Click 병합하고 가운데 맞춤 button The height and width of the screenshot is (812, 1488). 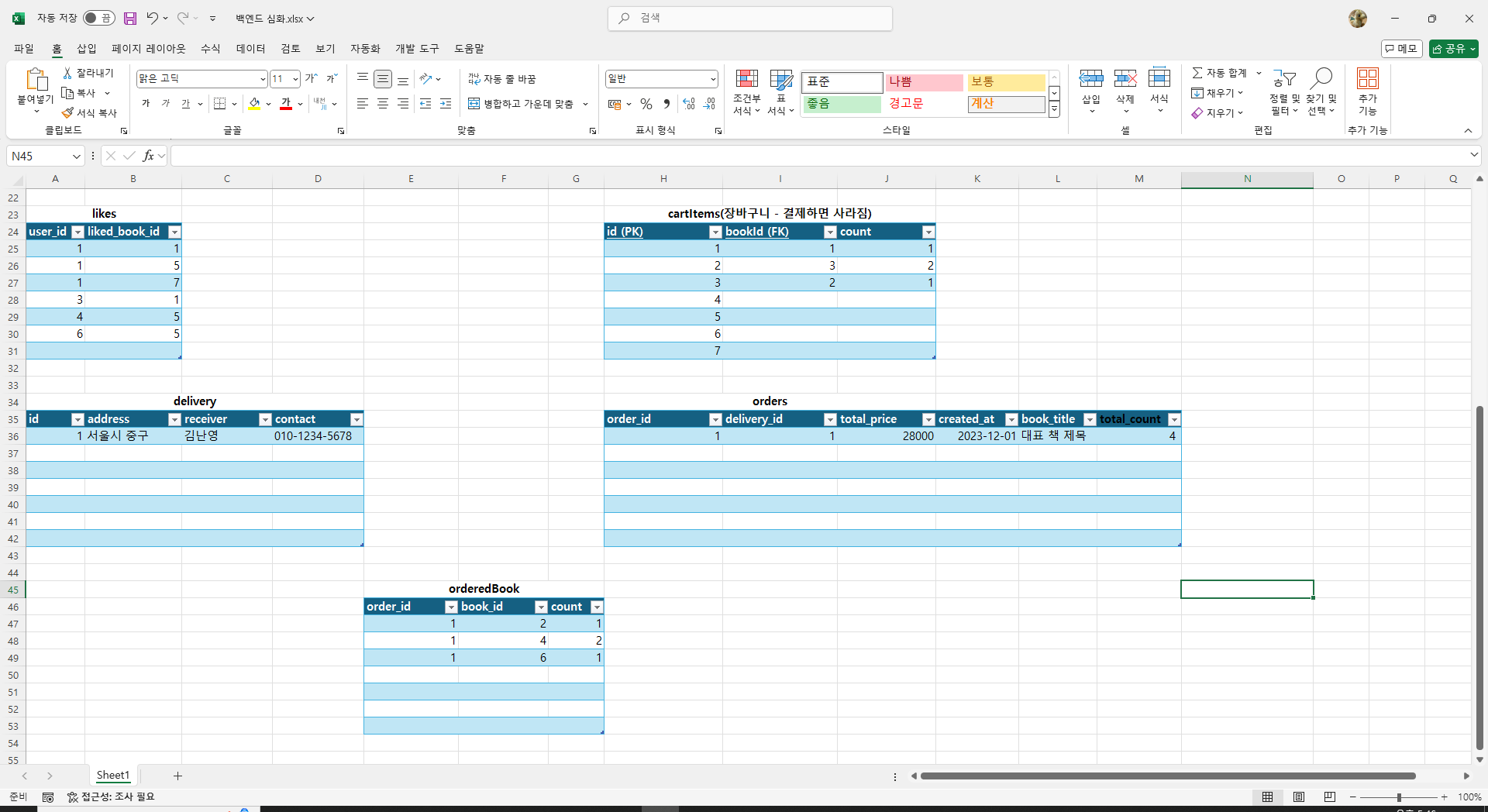tap(521, 104)
